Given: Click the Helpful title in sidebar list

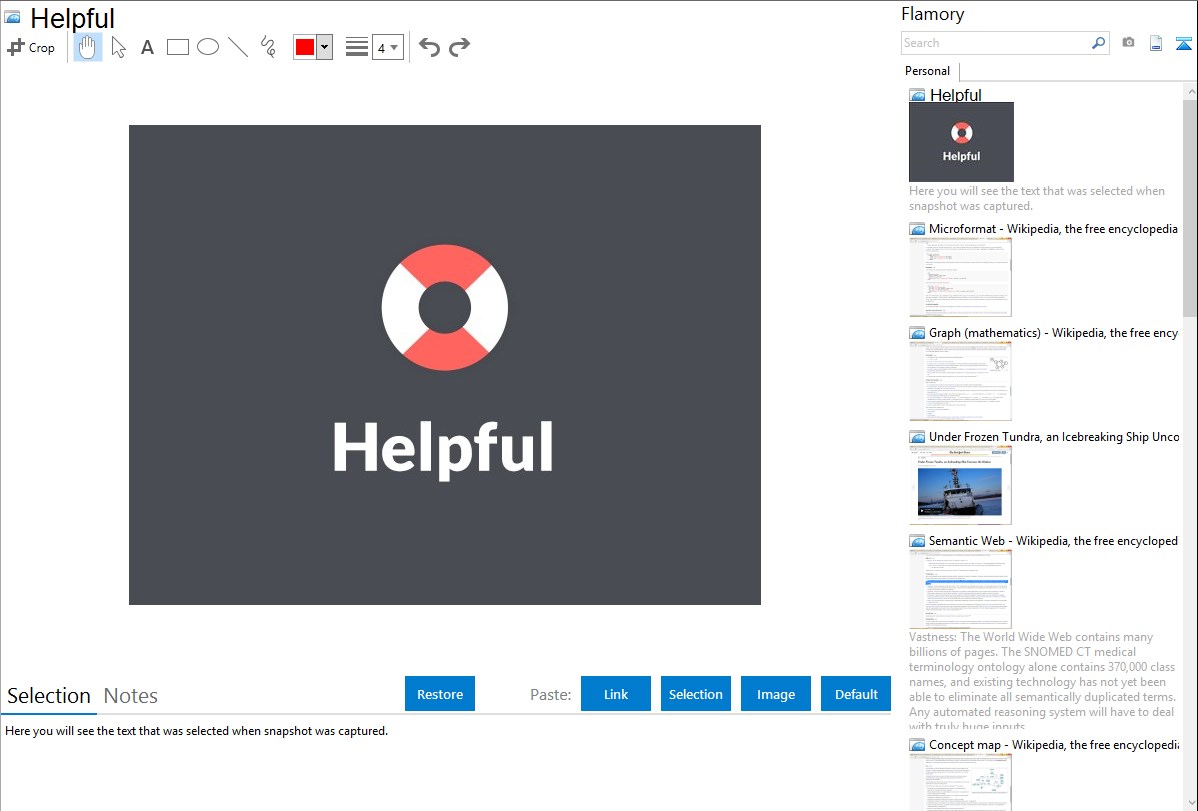Looking at the screenshot, I should pos(955,95).
